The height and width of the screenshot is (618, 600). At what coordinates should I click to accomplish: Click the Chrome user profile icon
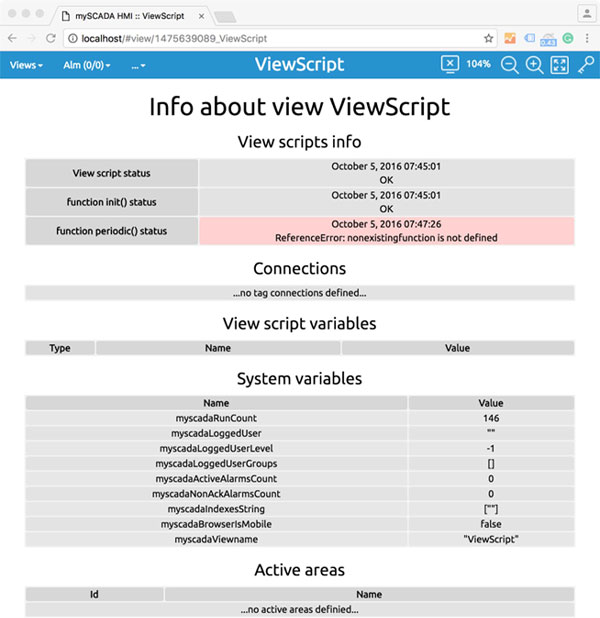pos(587,13)
